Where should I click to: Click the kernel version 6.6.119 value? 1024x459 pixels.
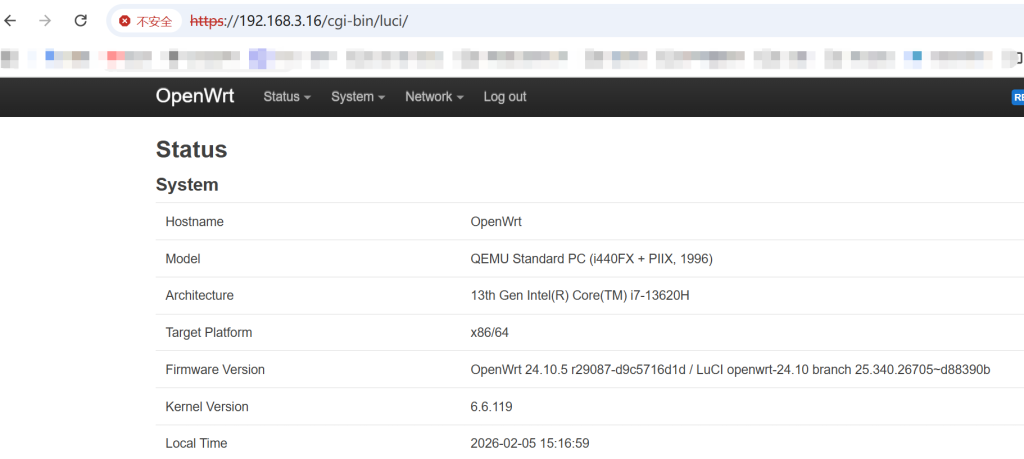pos(492,407)
